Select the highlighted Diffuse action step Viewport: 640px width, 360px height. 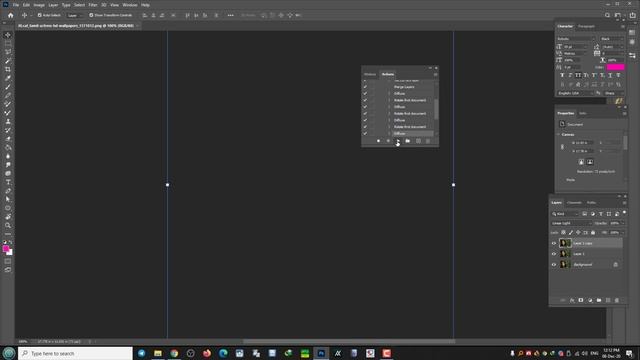click(x=412, y=133)
